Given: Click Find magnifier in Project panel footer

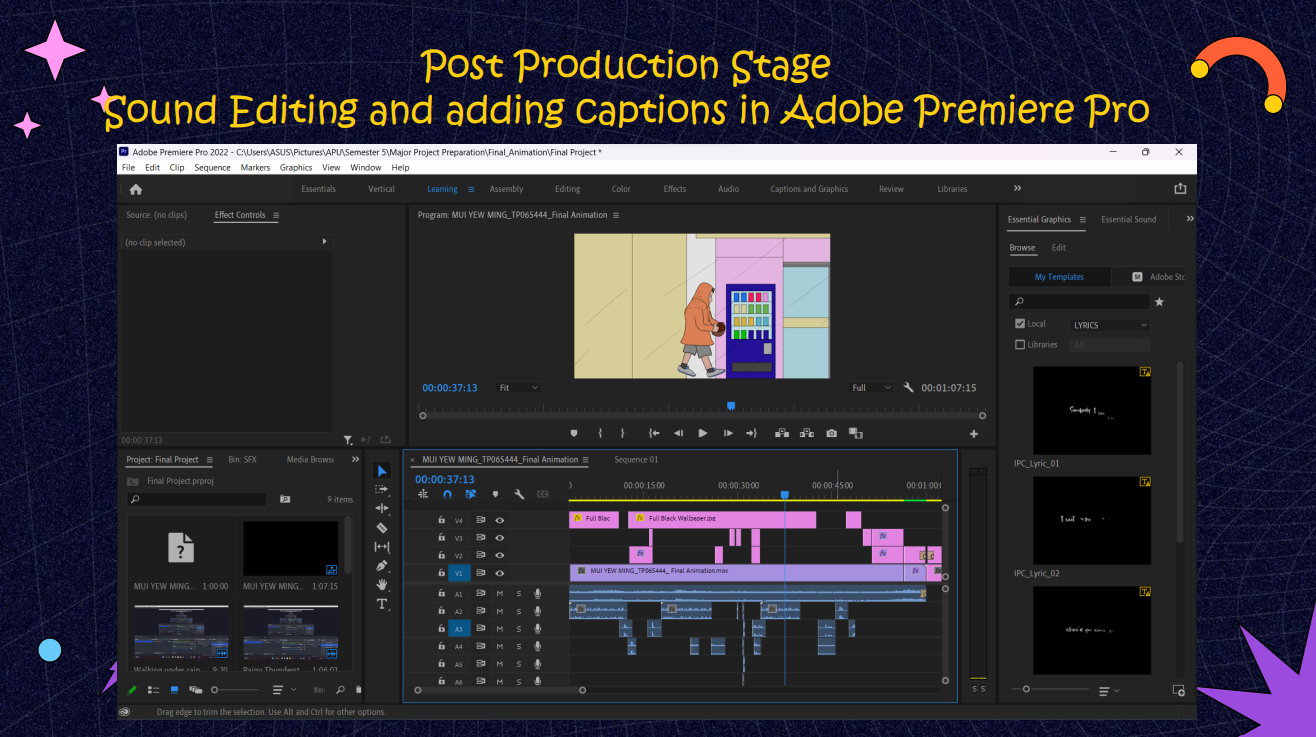Looking at the screenshot, I should [x=340, y=690].
